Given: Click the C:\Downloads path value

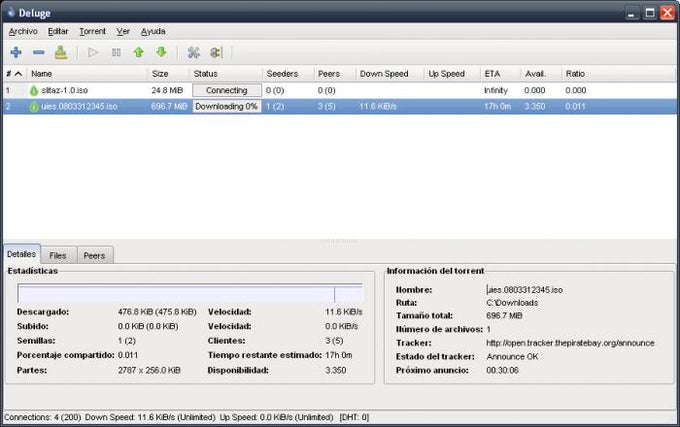Looking at the screenshot, I should (x=512, y=303).
